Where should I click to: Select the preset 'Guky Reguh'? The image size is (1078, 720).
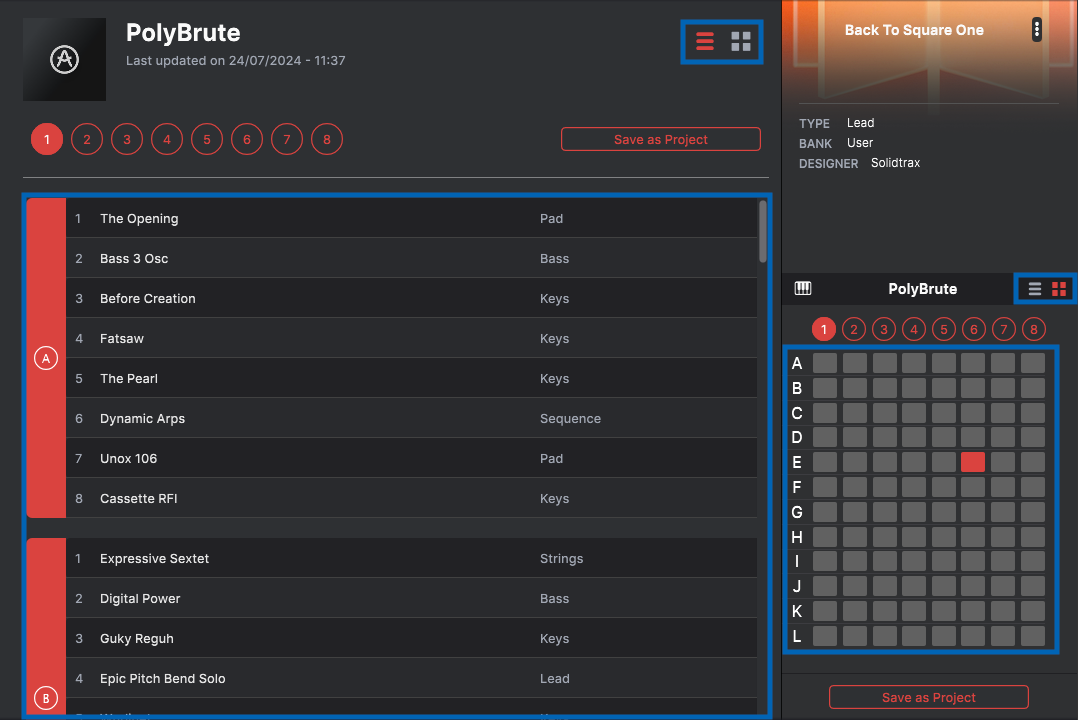pyautogui.click(x=411, y=637)
